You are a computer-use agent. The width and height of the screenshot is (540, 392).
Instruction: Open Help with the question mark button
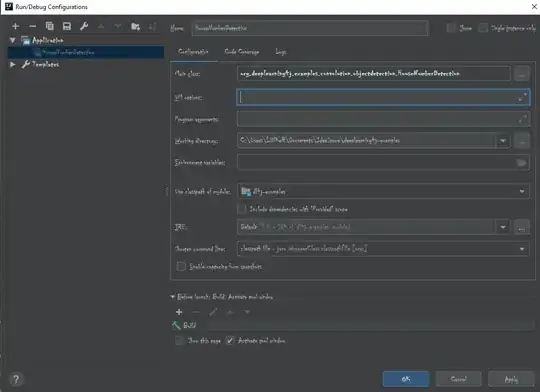pyautogui.click(x=16, y=379)
